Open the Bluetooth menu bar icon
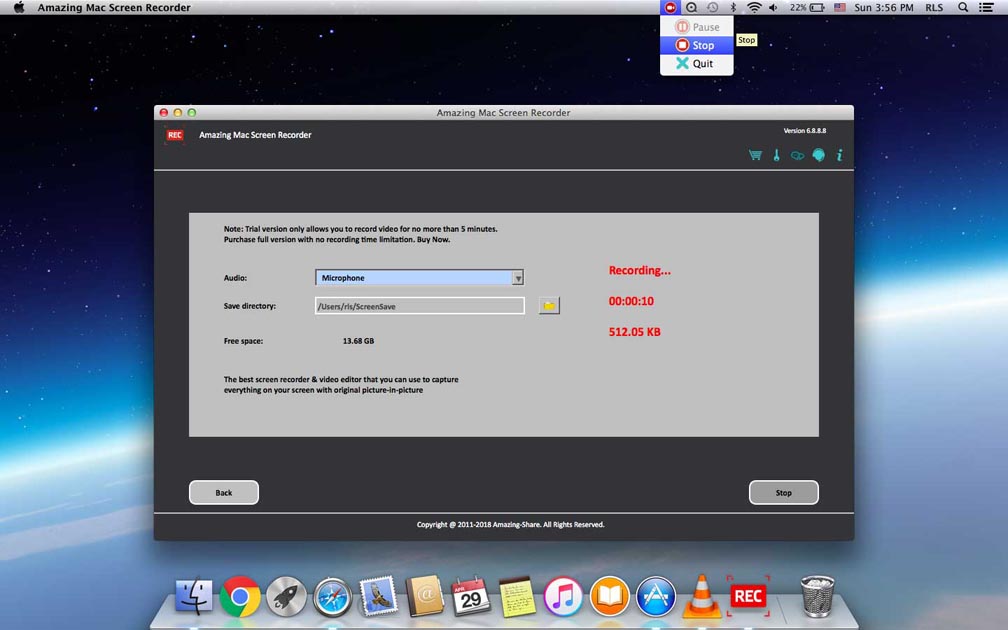Image resolution: width=1008 pixels, height=630 pixels. point(733,8)
